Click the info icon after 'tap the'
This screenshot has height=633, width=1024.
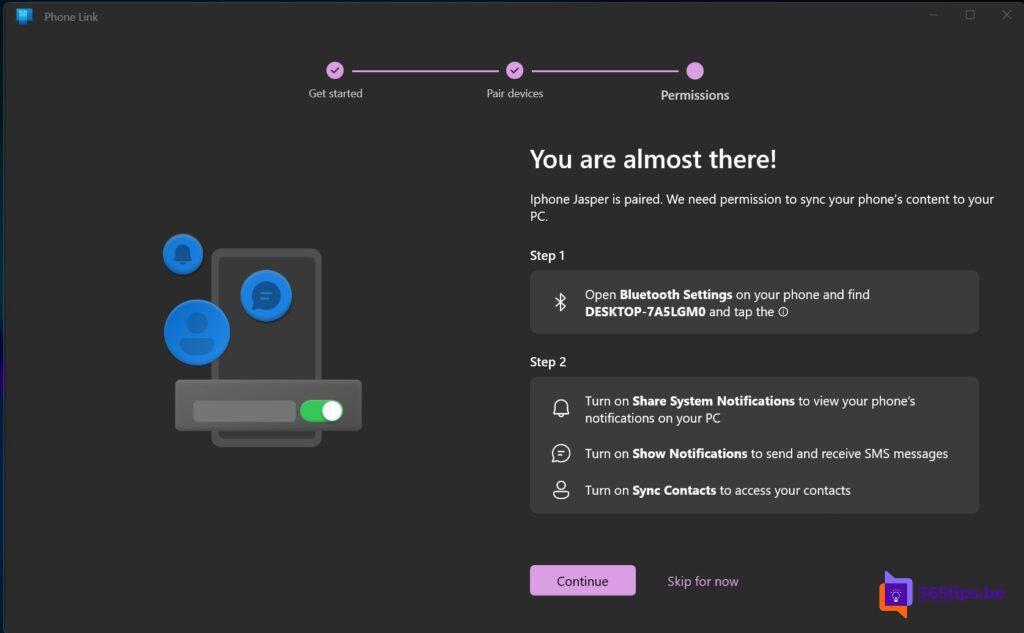pyautogui.click(x=783, y=312)
